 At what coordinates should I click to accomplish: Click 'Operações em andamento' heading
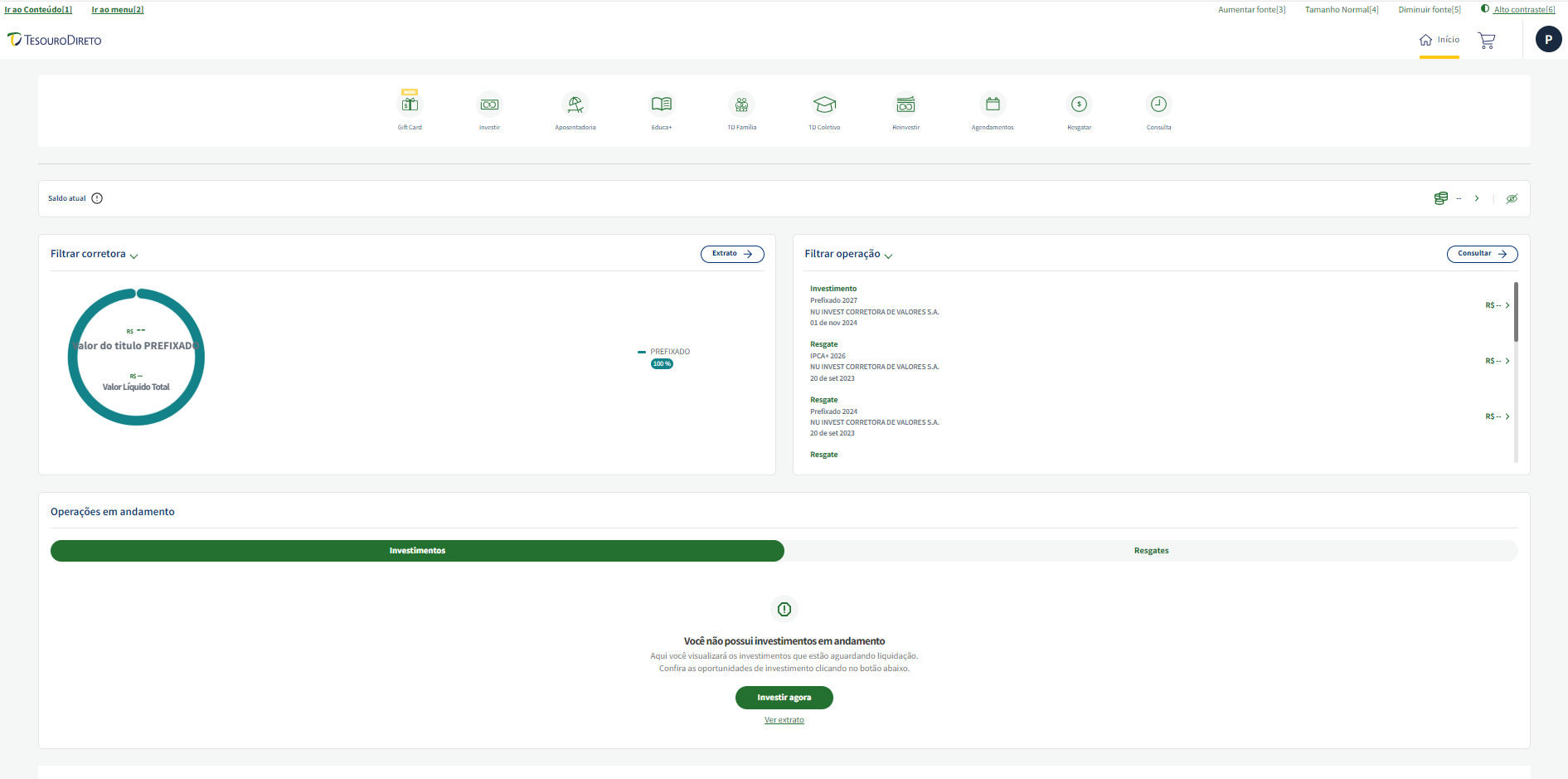tap(113, 512)
